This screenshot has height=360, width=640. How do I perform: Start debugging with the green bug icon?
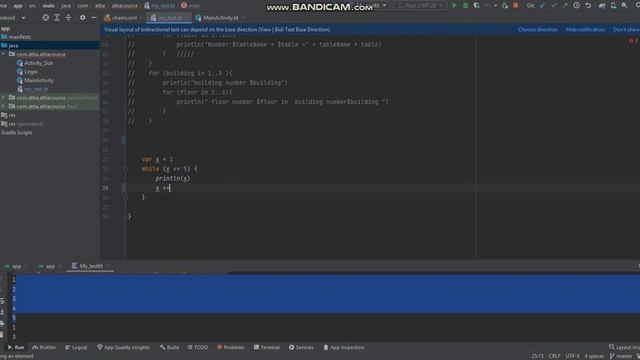tap(465, 6)
